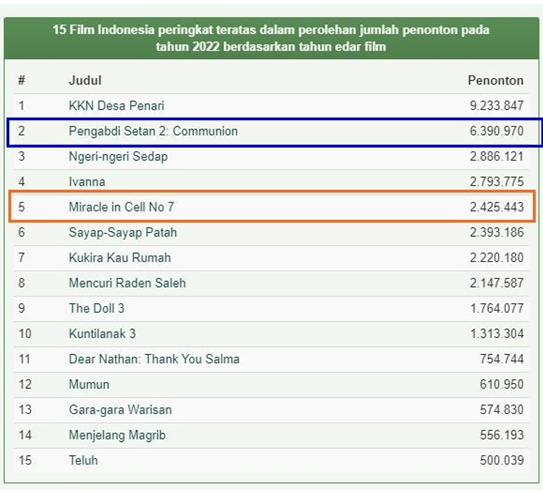
Task: Click the green table title banner
Action: [272, 38]
